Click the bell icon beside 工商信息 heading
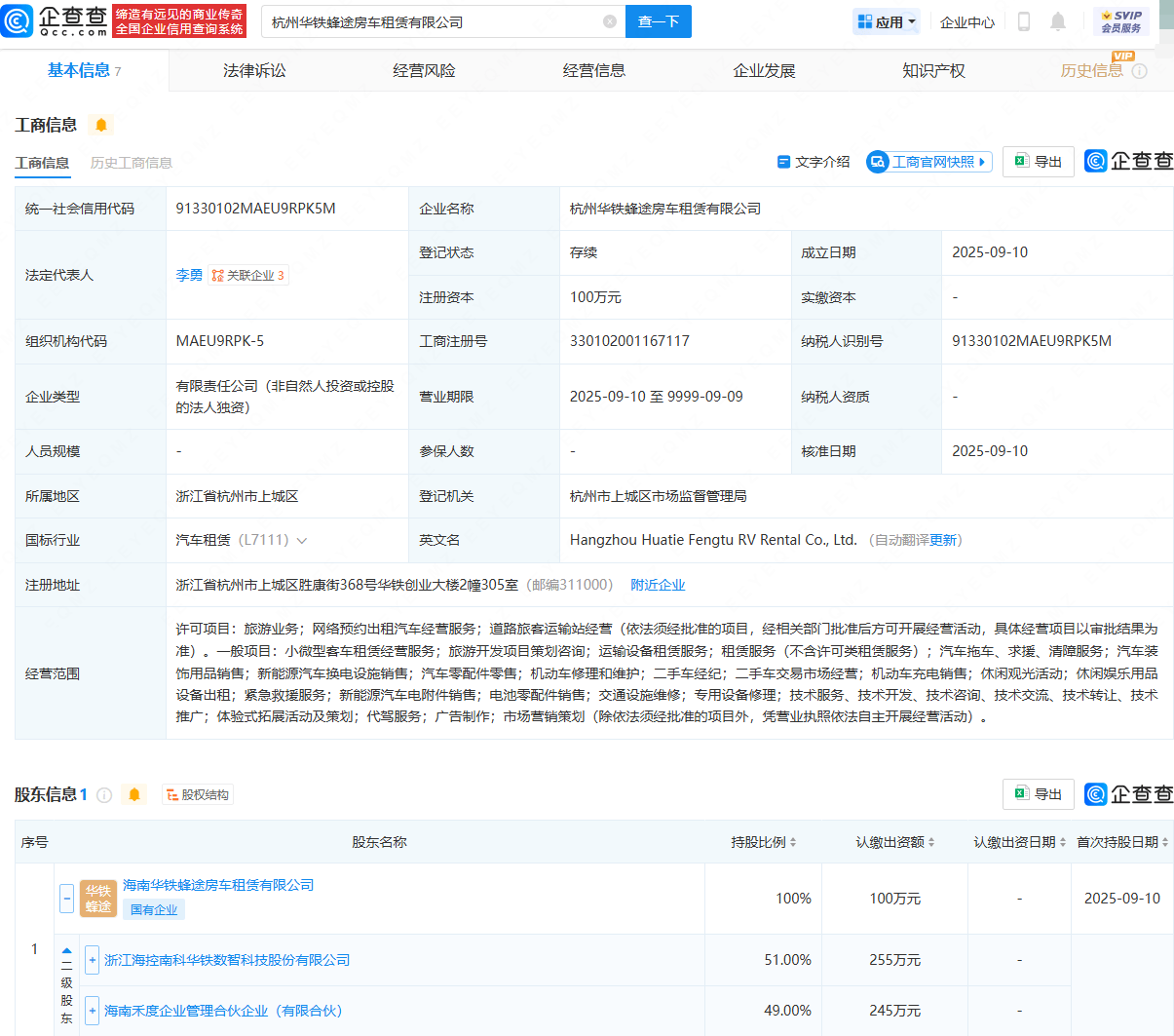The width and height of the screenshot is (1174, 1036). [x=101, y=125]
